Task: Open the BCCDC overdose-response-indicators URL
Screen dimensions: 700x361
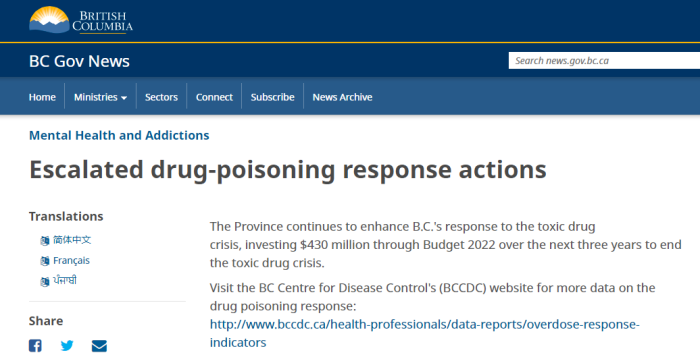Action: click(x=425, y=333)
